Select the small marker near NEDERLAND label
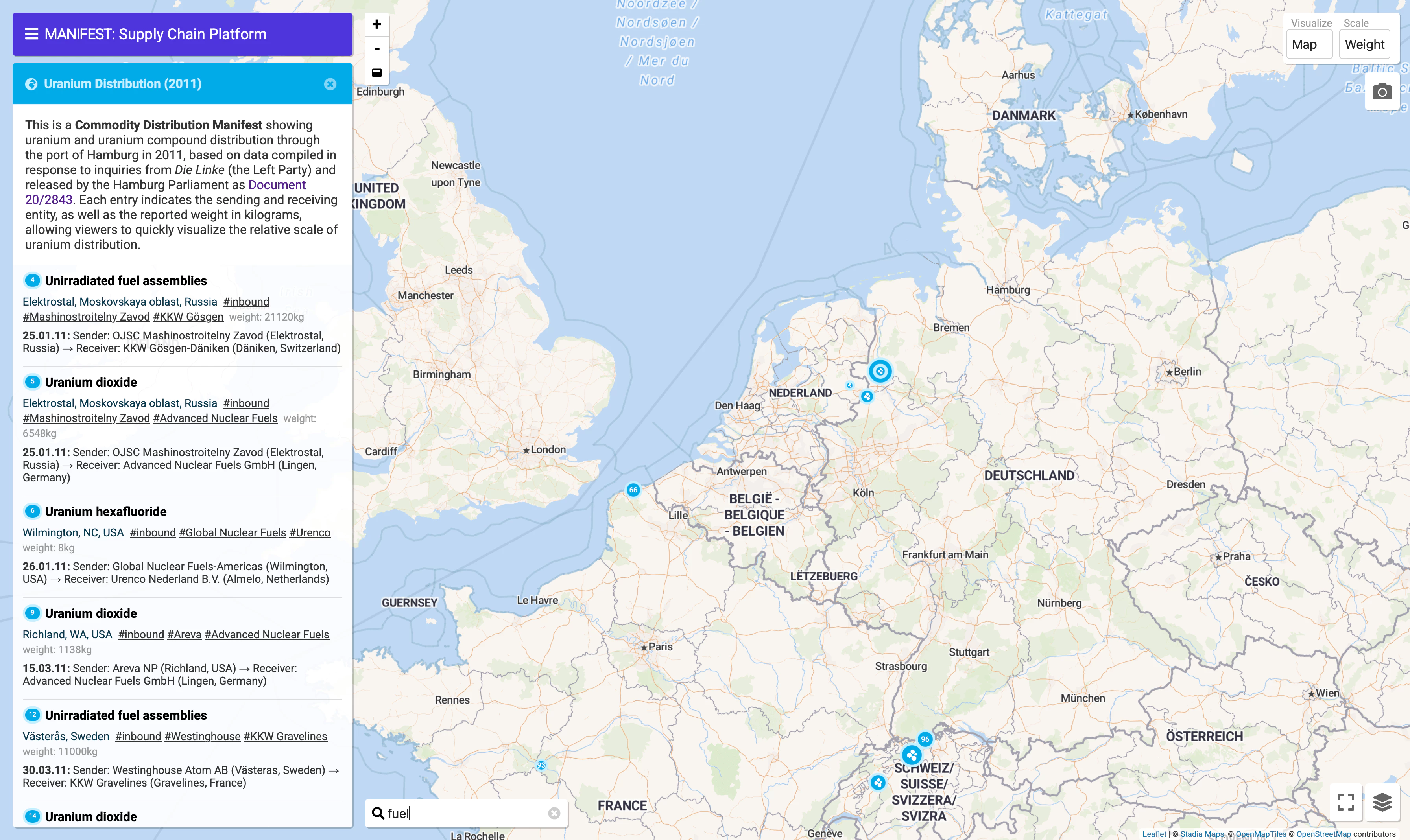1410x840 pixels. (849, 385)
